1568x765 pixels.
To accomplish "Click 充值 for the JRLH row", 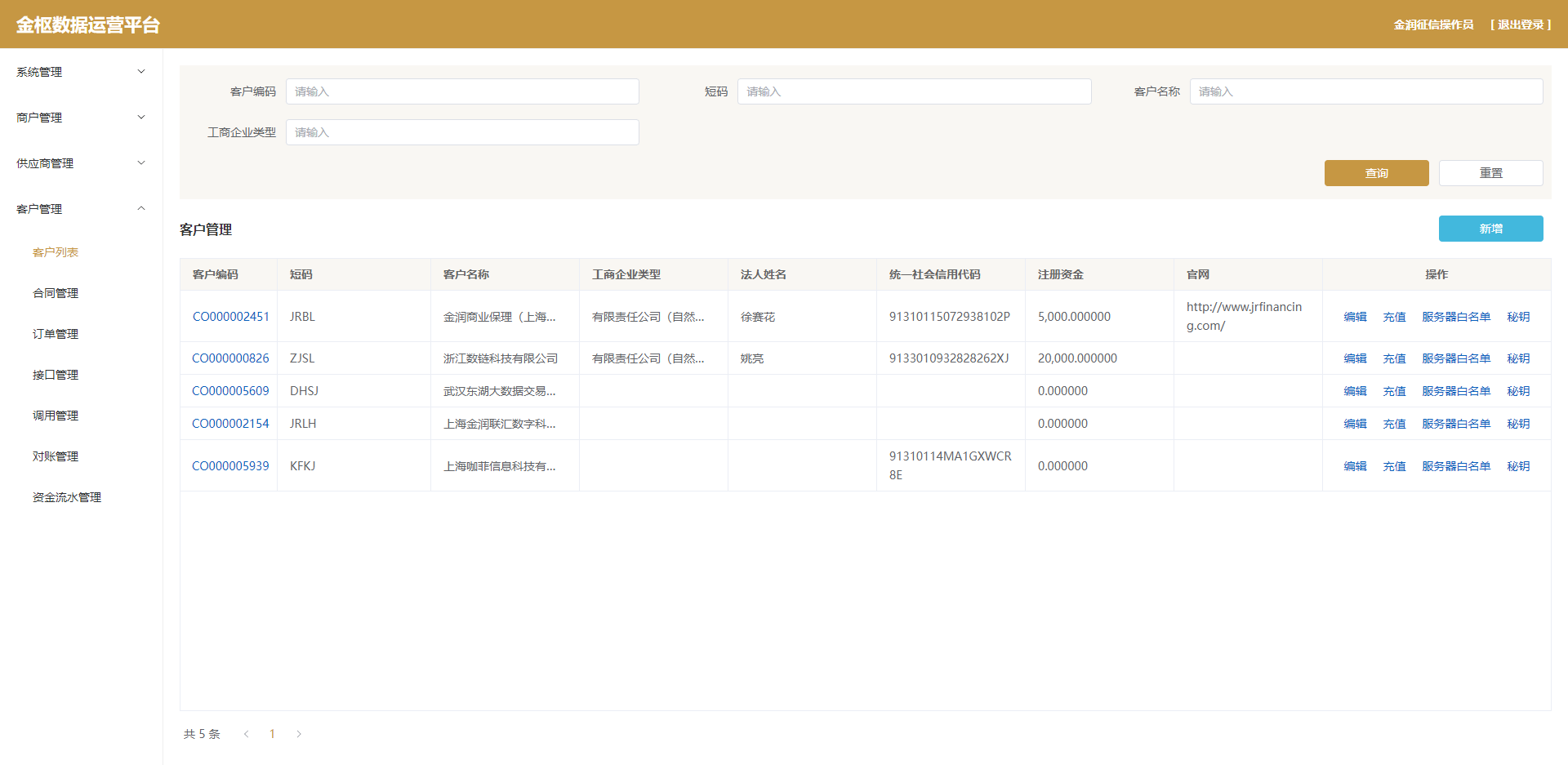I will tap(1395, 424).
